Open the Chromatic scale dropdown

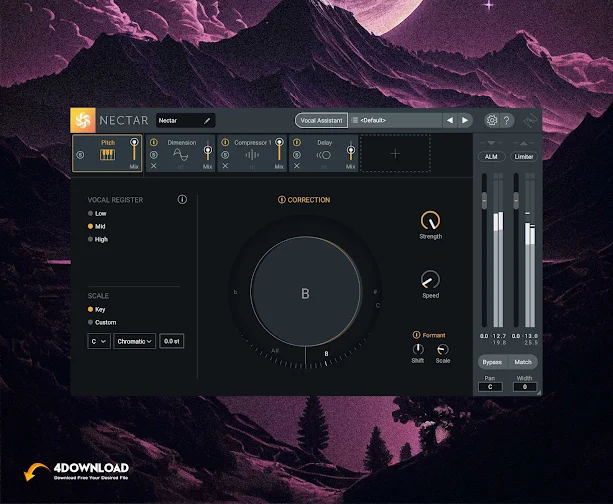(134, 341)
